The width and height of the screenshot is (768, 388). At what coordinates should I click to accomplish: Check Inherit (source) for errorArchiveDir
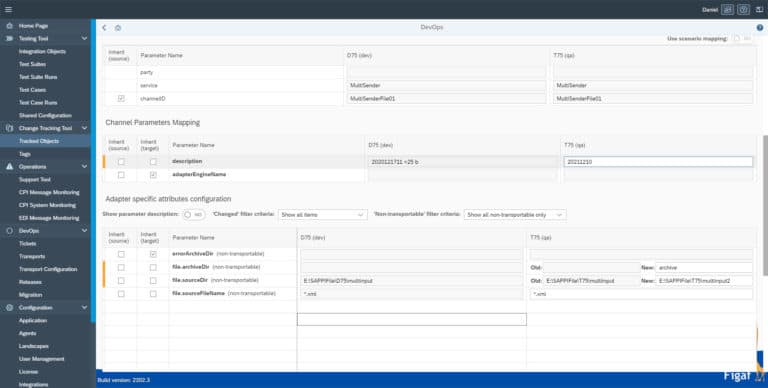coord(121,254)
